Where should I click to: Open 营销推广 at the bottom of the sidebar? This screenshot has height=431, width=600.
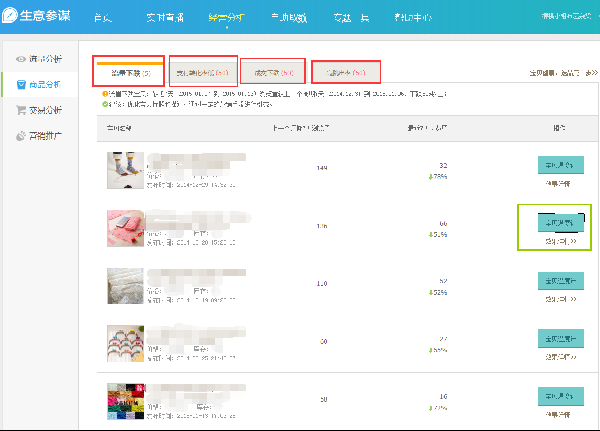42,135
